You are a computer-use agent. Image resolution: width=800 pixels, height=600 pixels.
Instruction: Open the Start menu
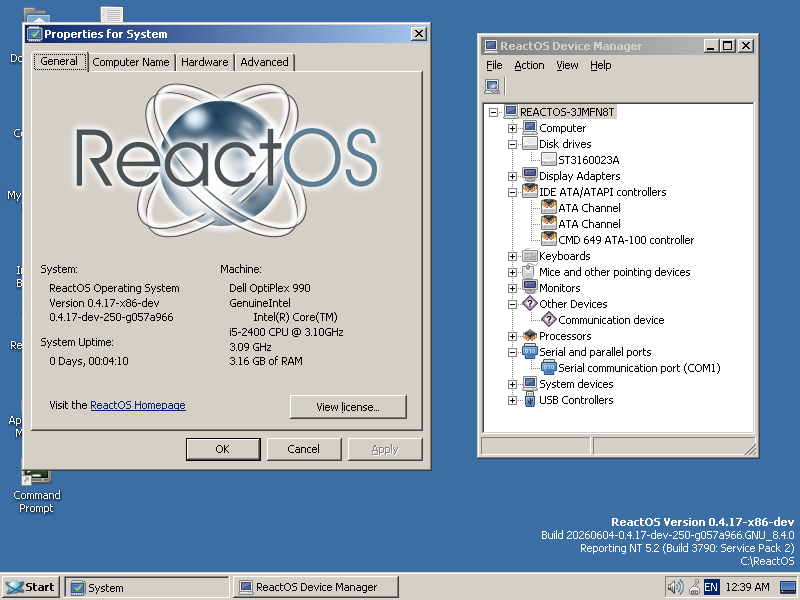[x=31, y=587]
